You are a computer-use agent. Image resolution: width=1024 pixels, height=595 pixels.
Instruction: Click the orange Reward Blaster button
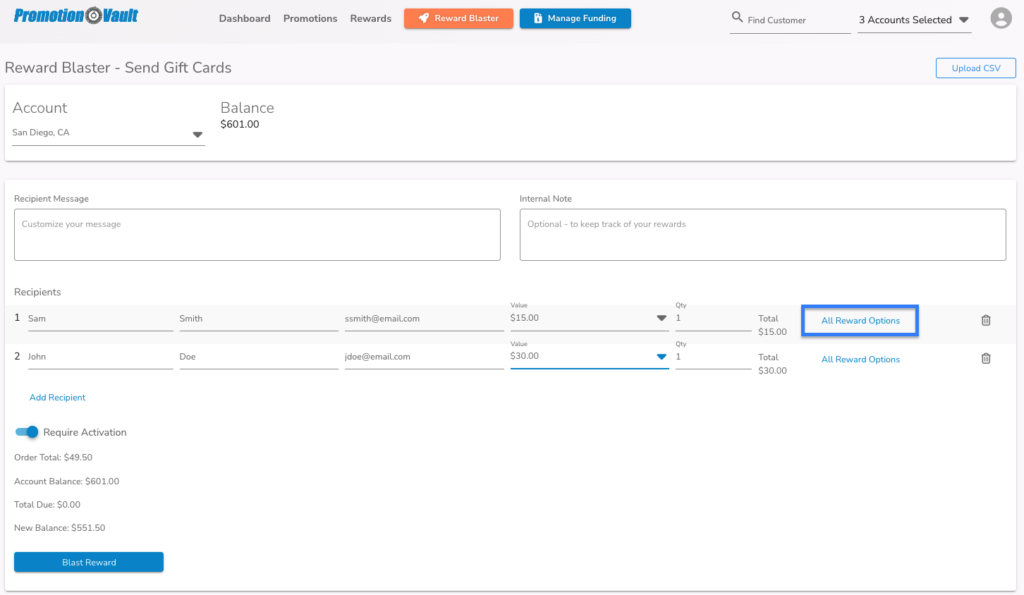[x=458, y=18]
